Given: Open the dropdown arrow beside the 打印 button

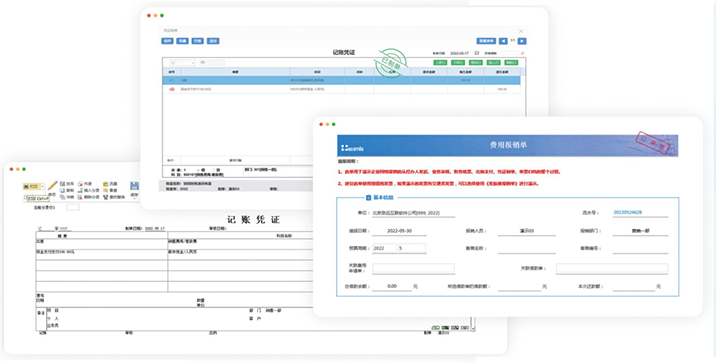Looking at the screenshot, I should (x=42, y=186).
